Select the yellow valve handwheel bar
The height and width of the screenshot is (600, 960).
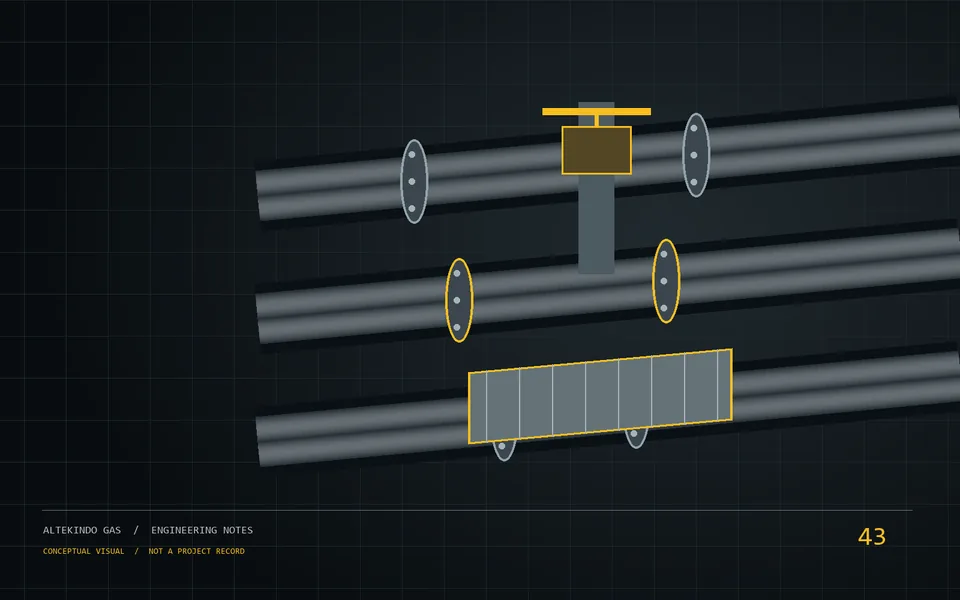click(596, 111)
